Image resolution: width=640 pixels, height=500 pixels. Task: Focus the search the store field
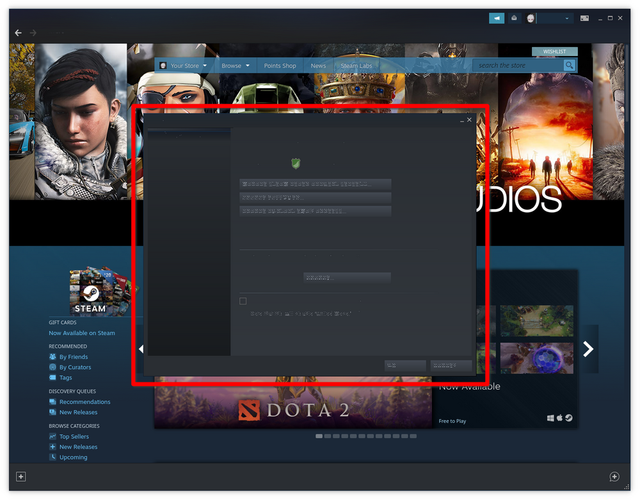[518, 65]
